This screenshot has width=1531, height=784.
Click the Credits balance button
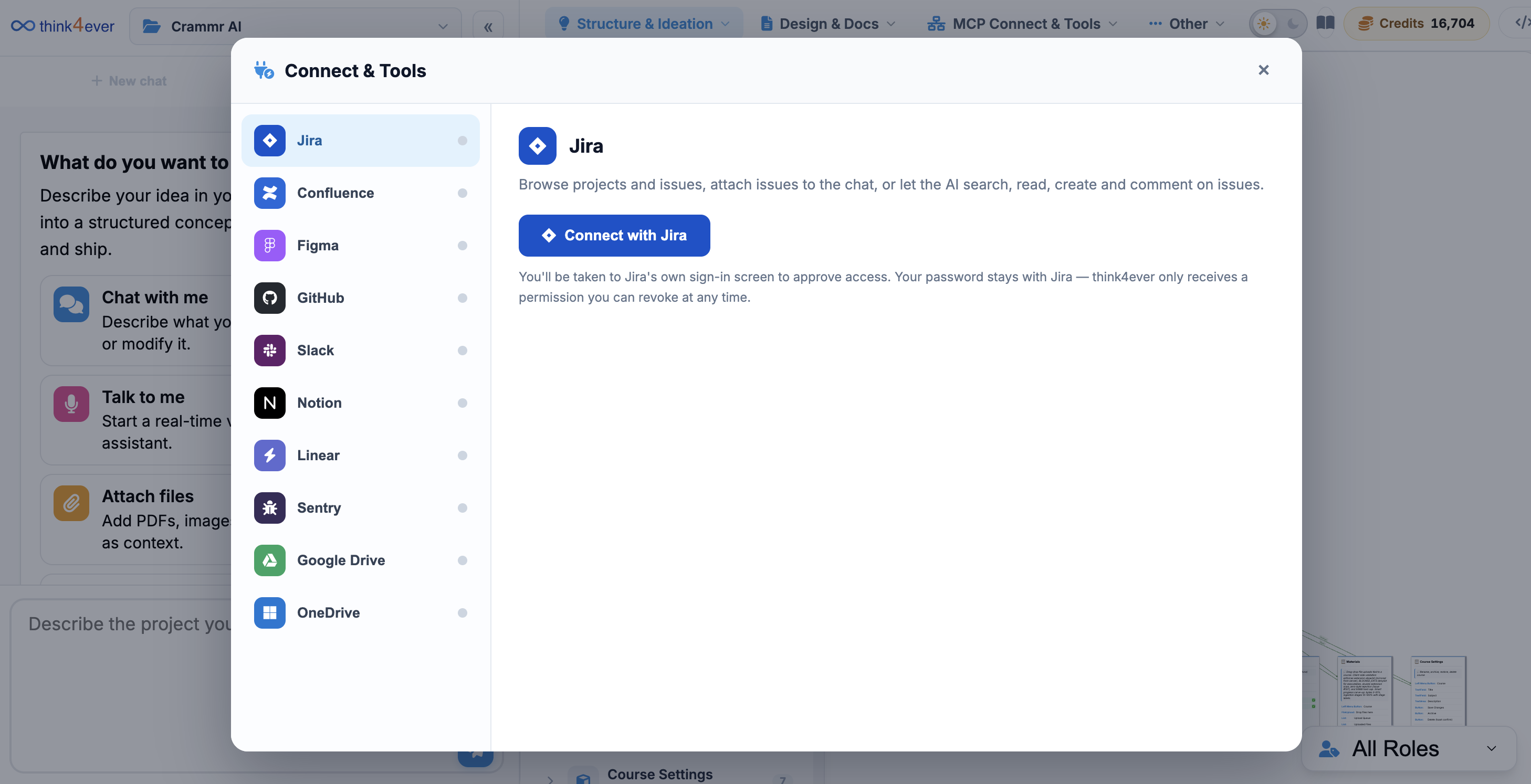coord(1417,24)
